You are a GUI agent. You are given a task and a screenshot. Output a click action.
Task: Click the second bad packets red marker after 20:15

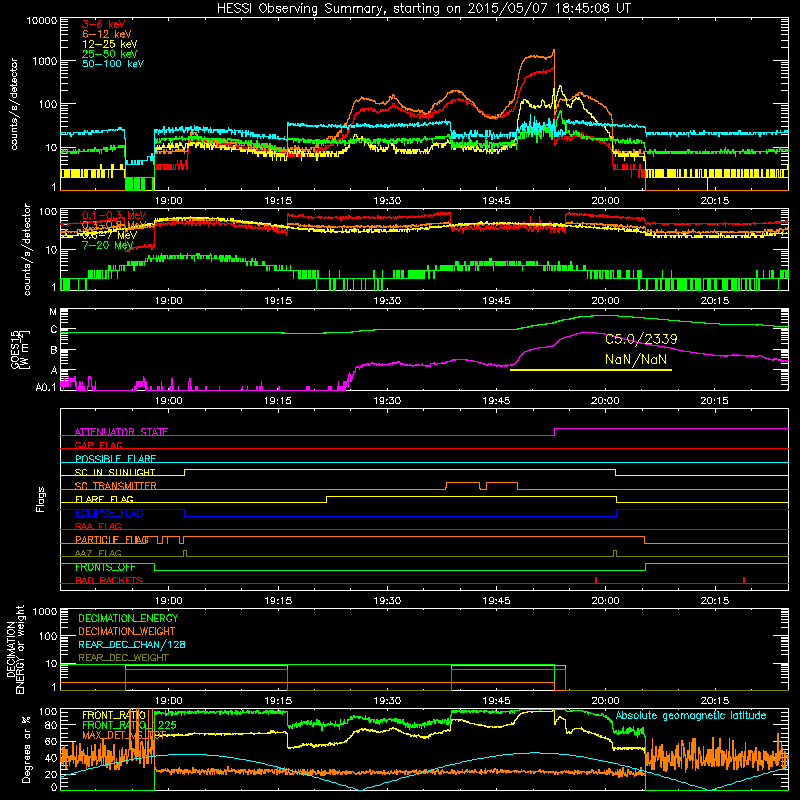744,580
